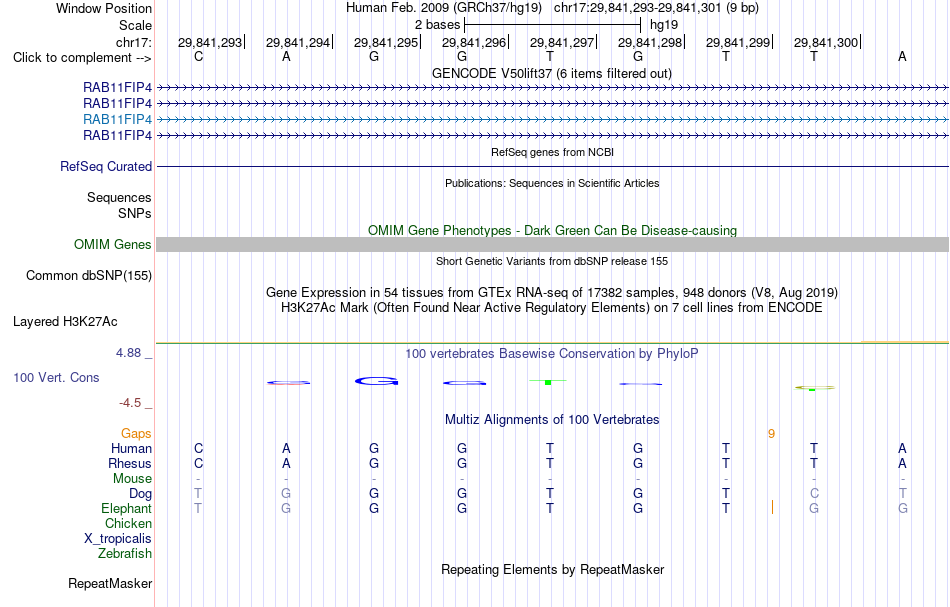Click complement-row base T under 29,841,297

click(x=550, y=57)
